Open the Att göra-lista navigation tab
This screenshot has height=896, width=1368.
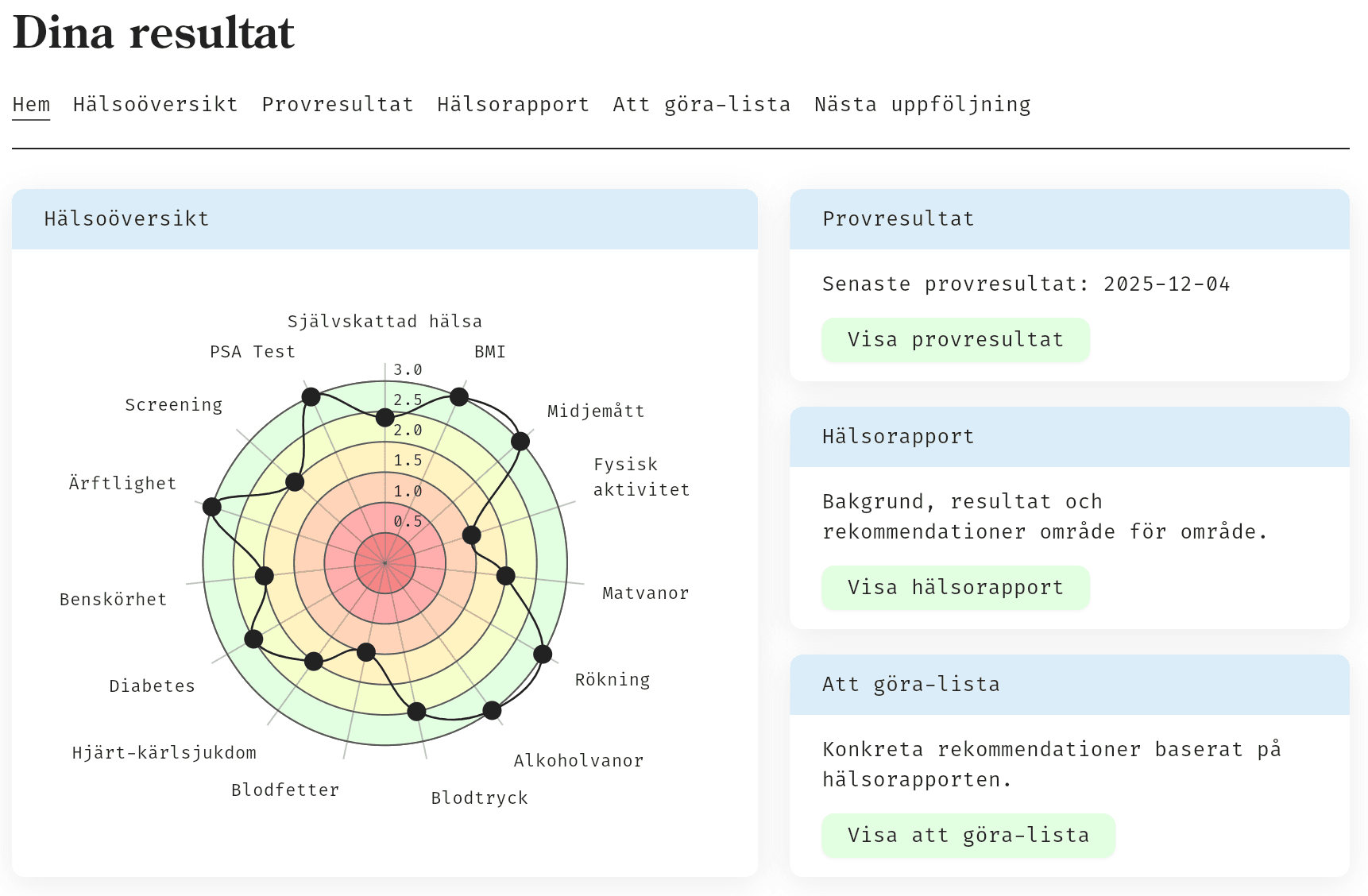tap(701, 105)
